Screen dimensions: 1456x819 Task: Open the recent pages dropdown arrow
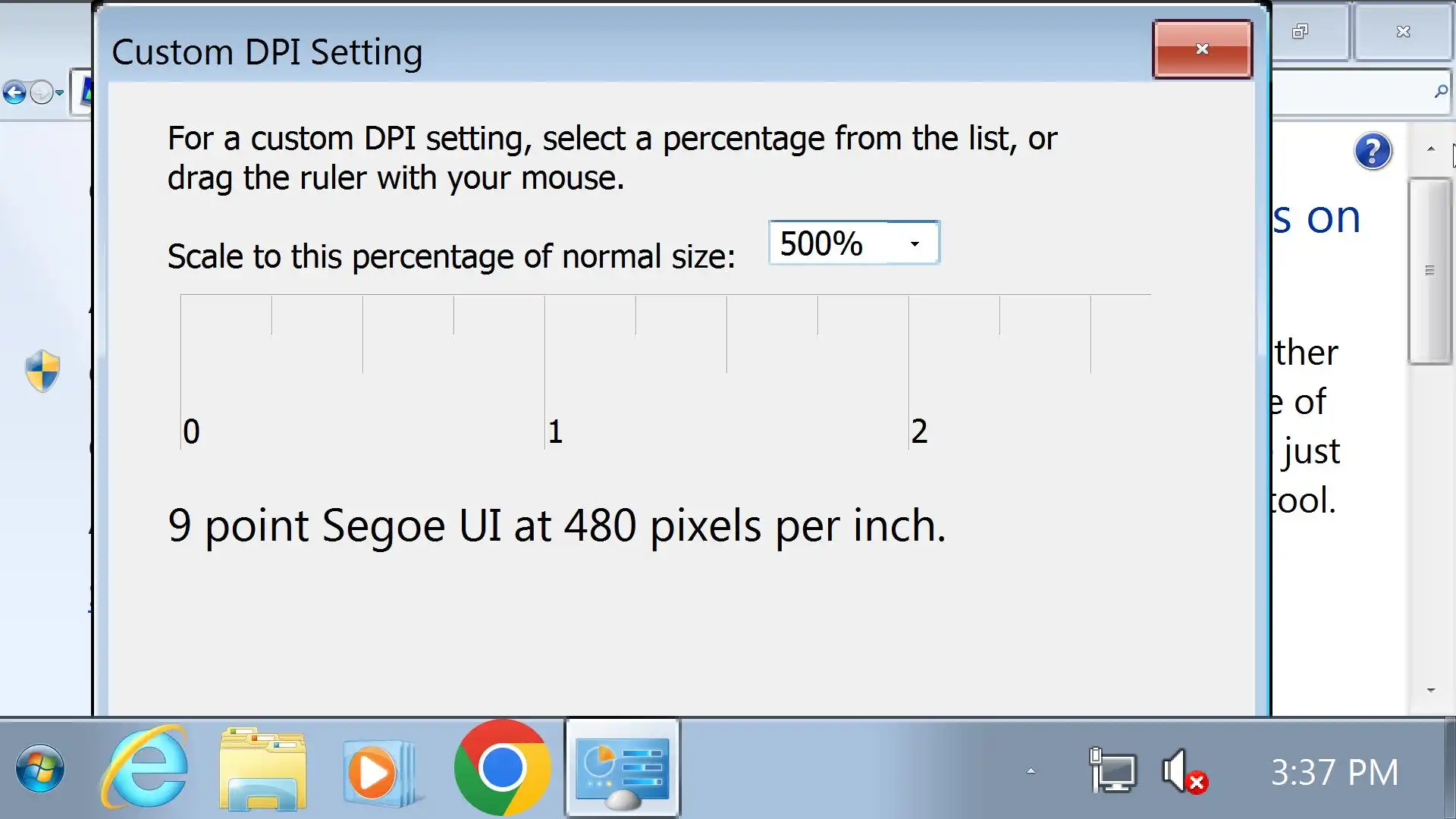(59, 93)
